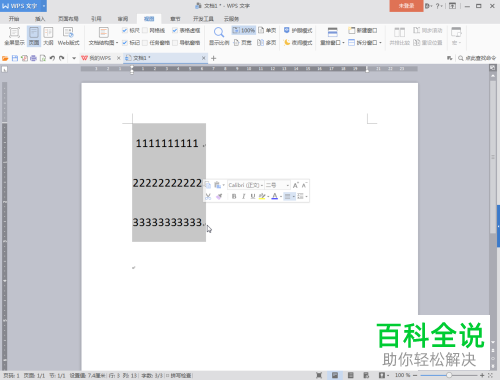Save document with the floppy icon

point(15,58)
